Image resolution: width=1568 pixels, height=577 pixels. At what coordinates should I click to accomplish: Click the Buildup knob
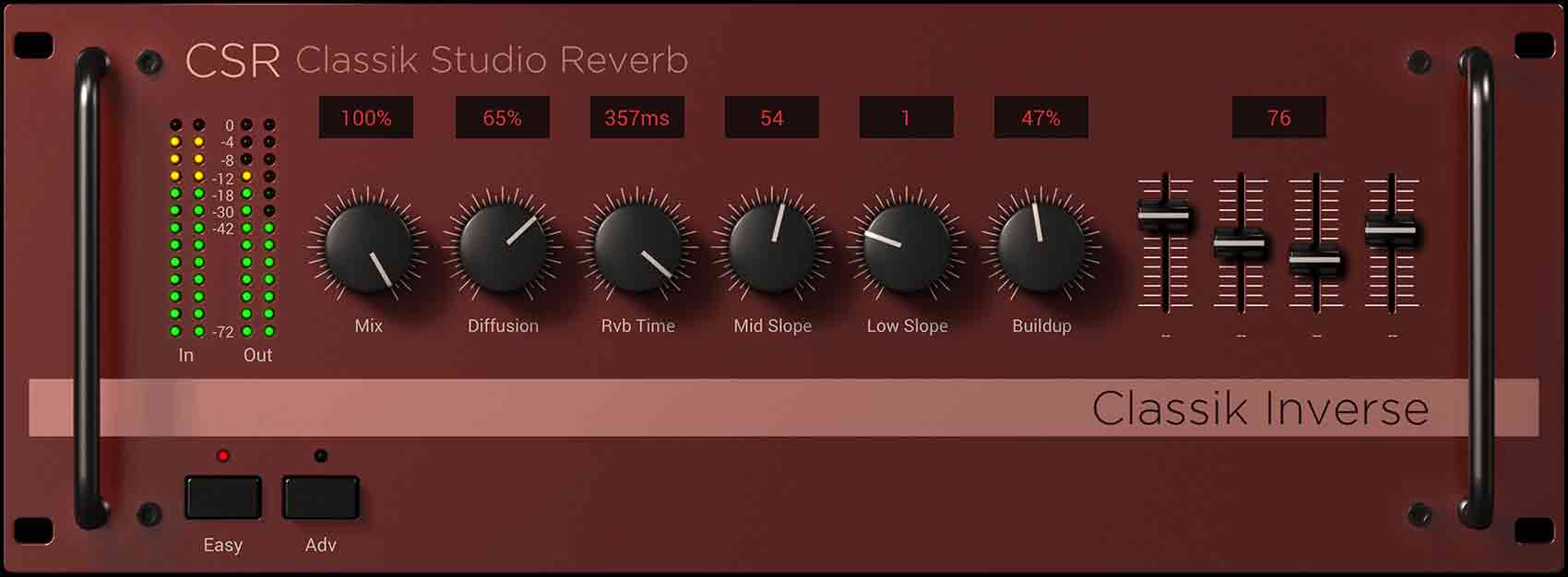click(1041, 247)
